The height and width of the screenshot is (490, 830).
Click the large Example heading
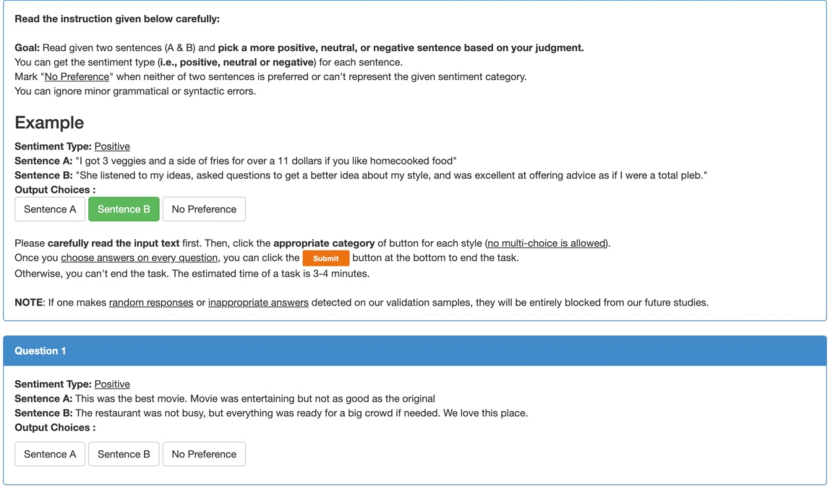[49, 123]
